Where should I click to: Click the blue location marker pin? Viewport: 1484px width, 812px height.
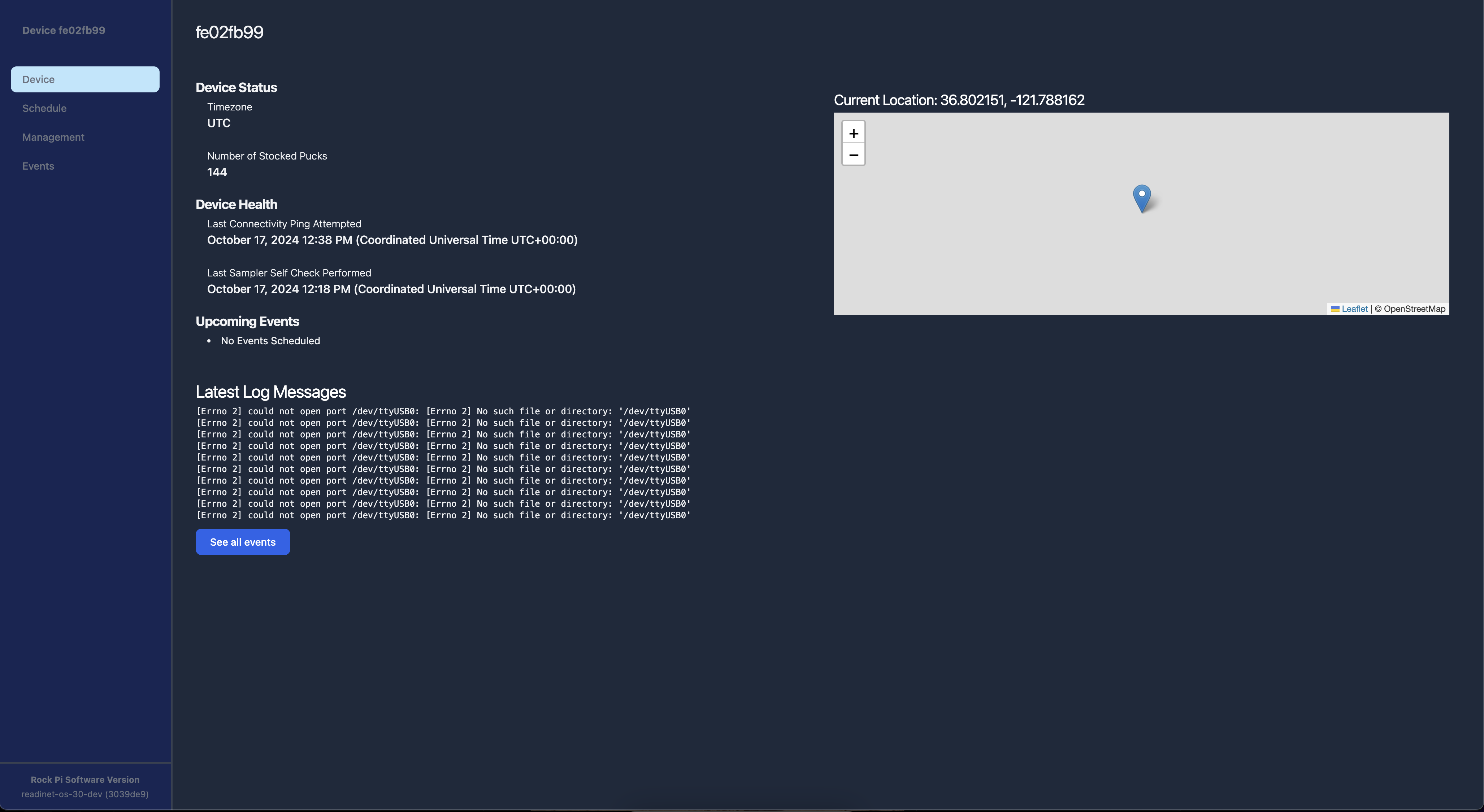coord(1141,199)
